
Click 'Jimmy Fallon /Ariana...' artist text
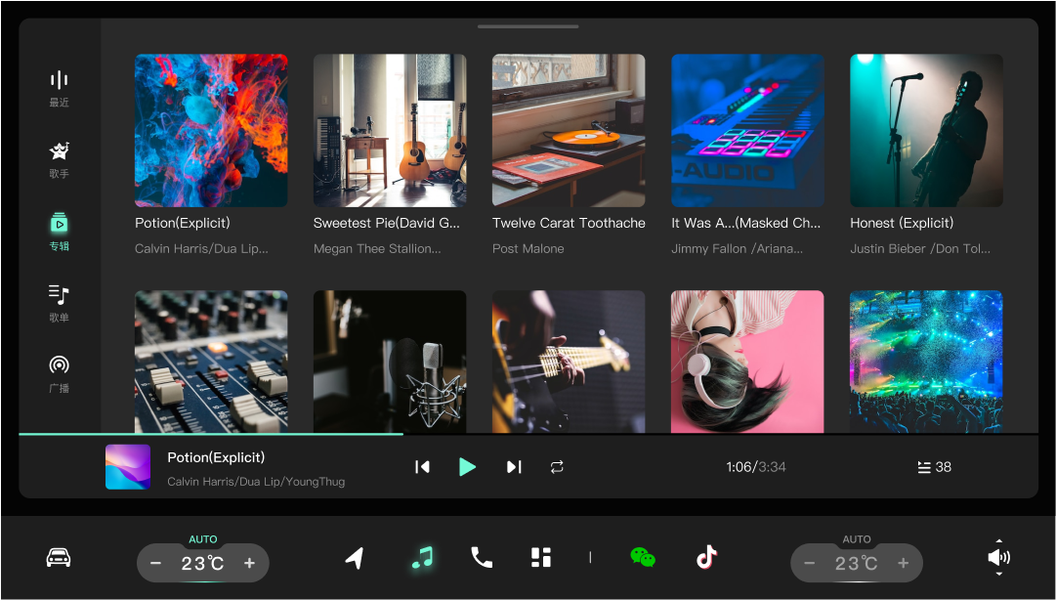pyautogui.click(x=737, y=248)
